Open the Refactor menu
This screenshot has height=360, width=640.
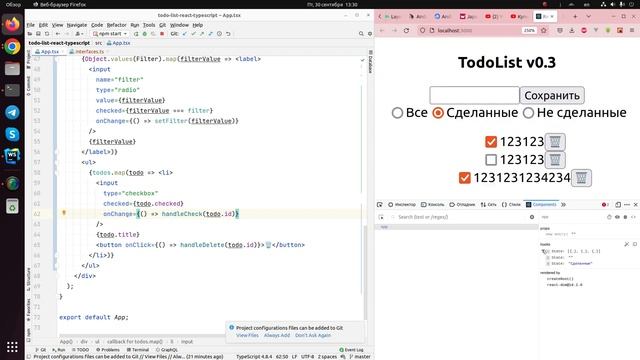pos(117,25)
